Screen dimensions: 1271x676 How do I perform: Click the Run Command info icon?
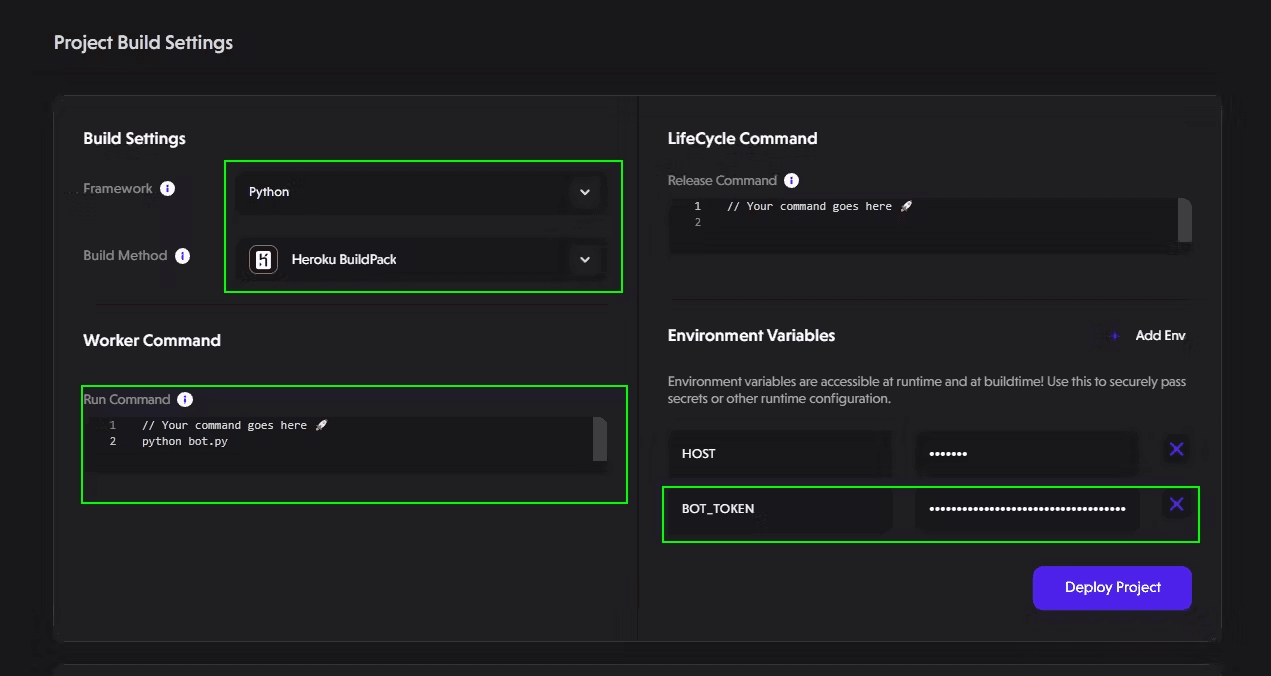pos(185,399)
